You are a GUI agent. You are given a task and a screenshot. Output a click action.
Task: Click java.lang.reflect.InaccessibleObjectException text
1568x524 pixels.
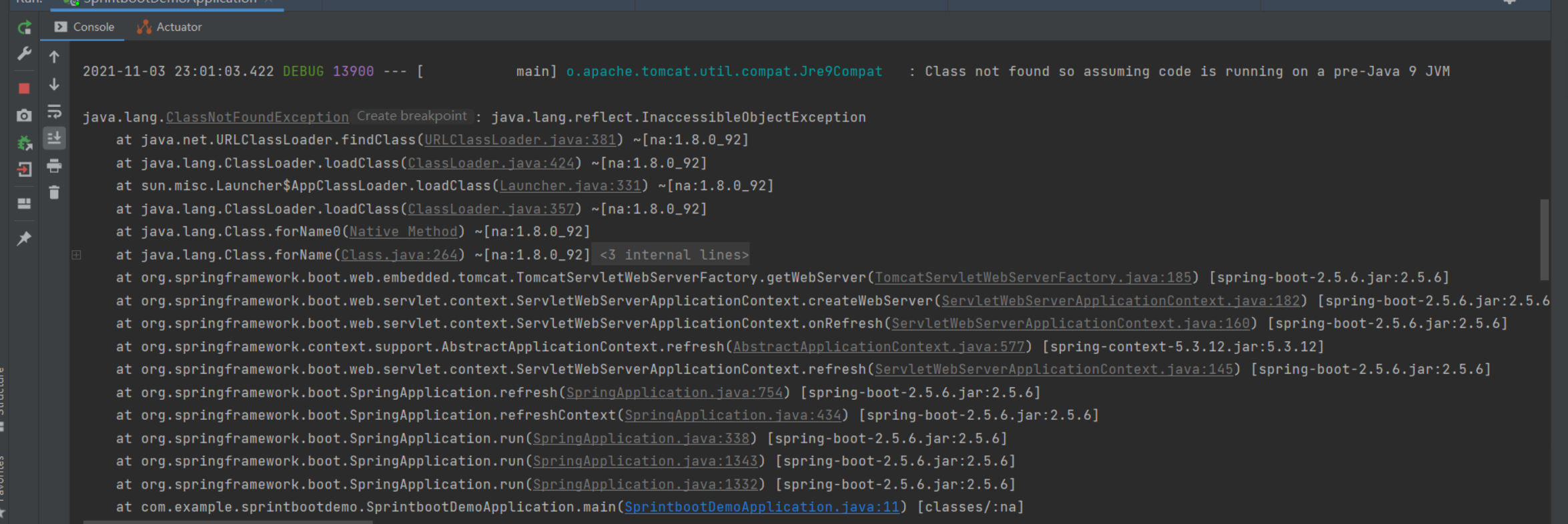(679, 117)
